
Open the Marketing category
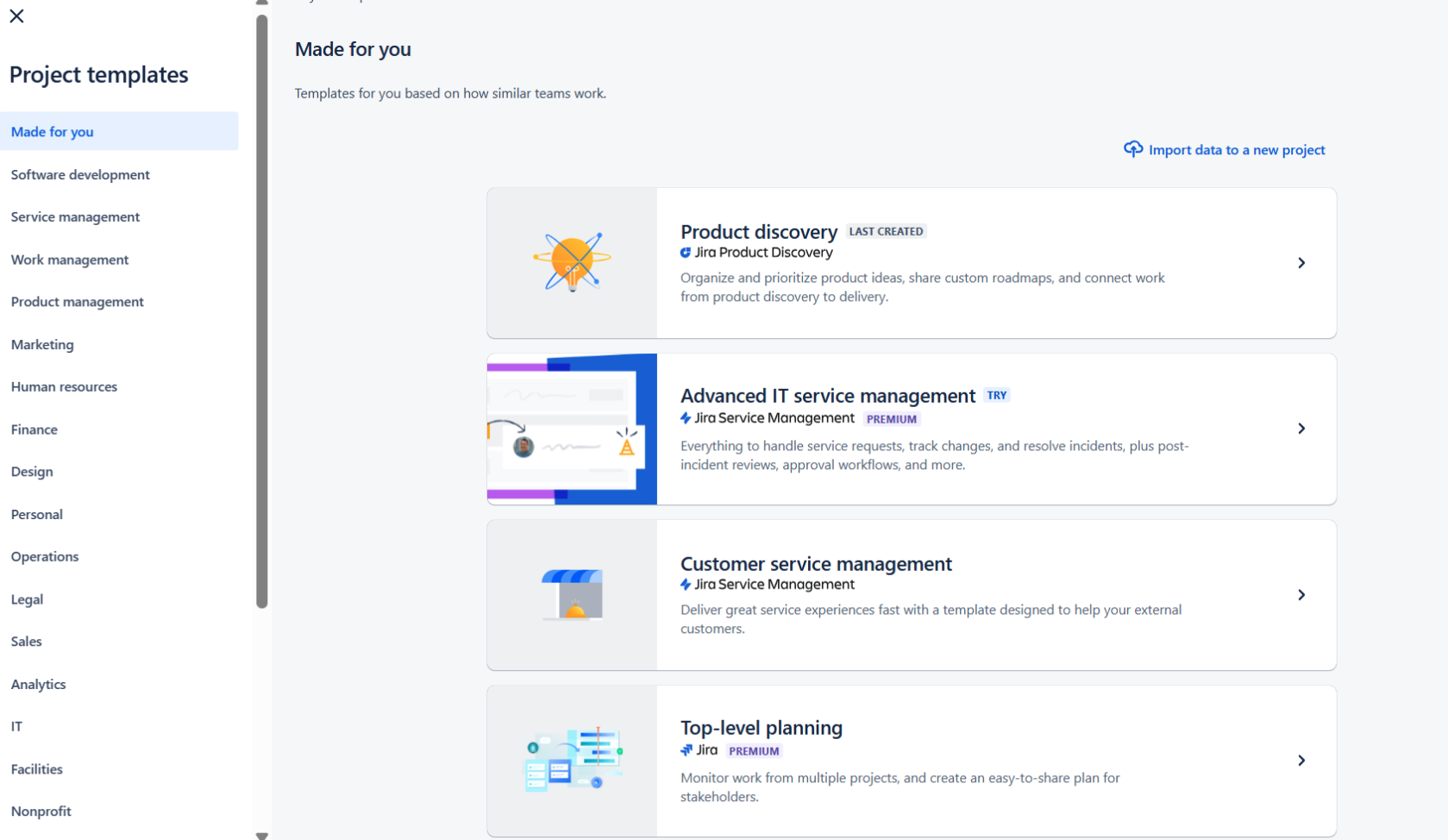click(x=119, y=344)
